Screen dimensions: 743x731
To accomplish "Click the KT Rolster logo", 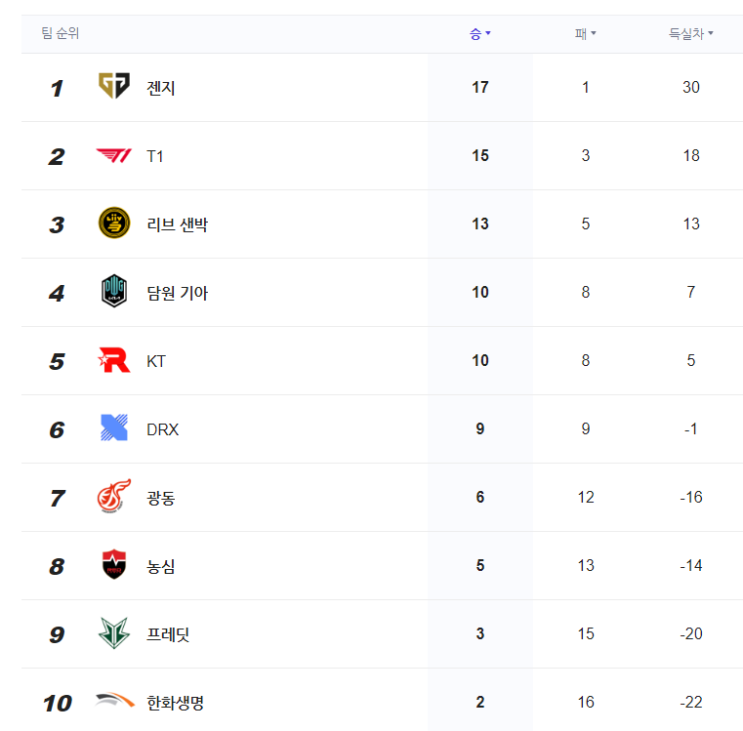I will (x=113, y=361).
